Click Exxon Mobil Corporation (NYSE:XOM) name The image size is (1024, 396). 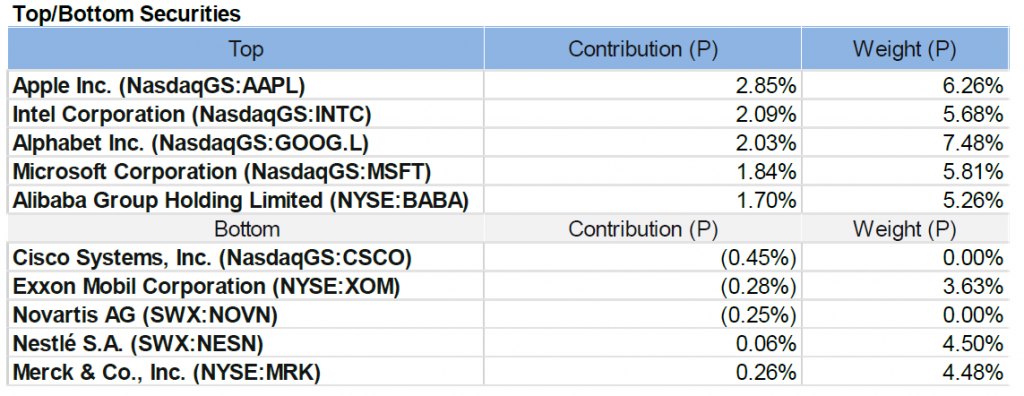pos(206,287)
